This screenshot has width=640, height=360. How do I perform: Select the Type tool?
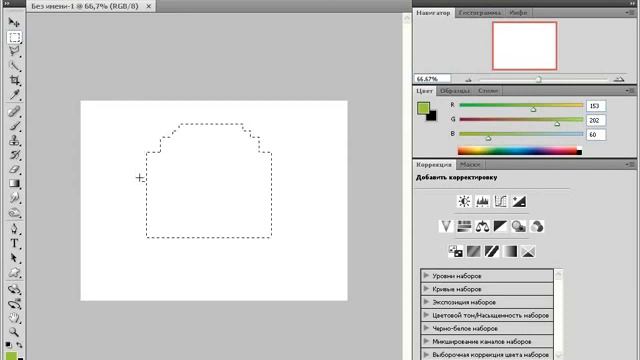click(14, 243)
